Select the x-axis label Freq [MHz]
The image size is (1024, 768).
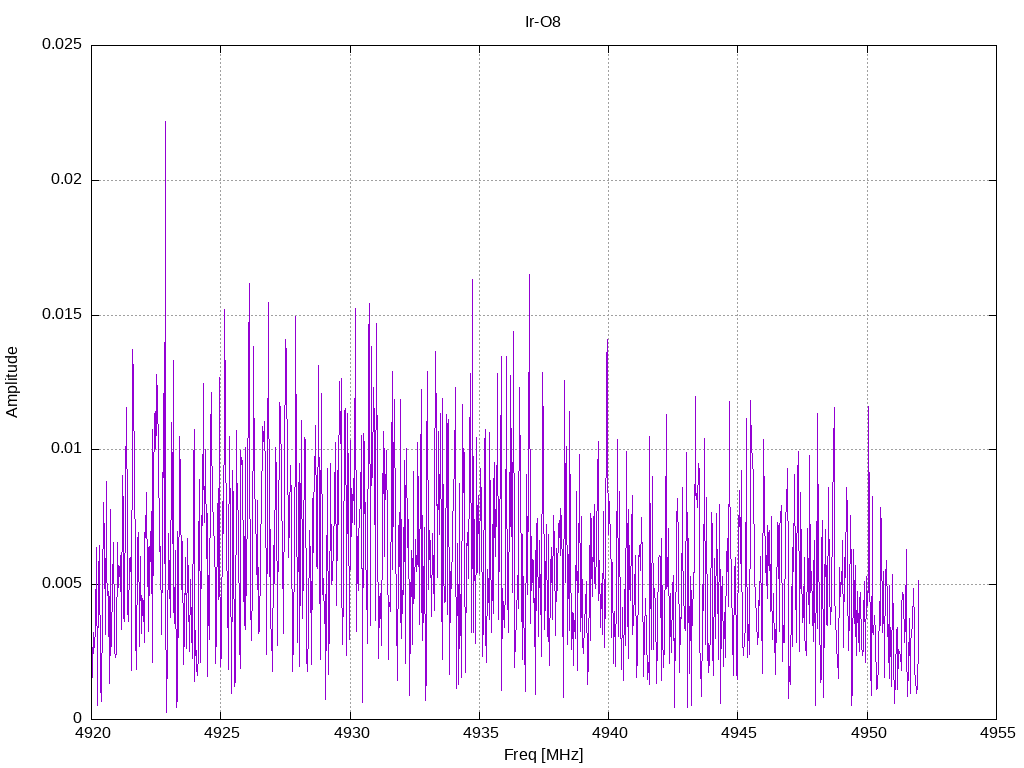(543, 755)
